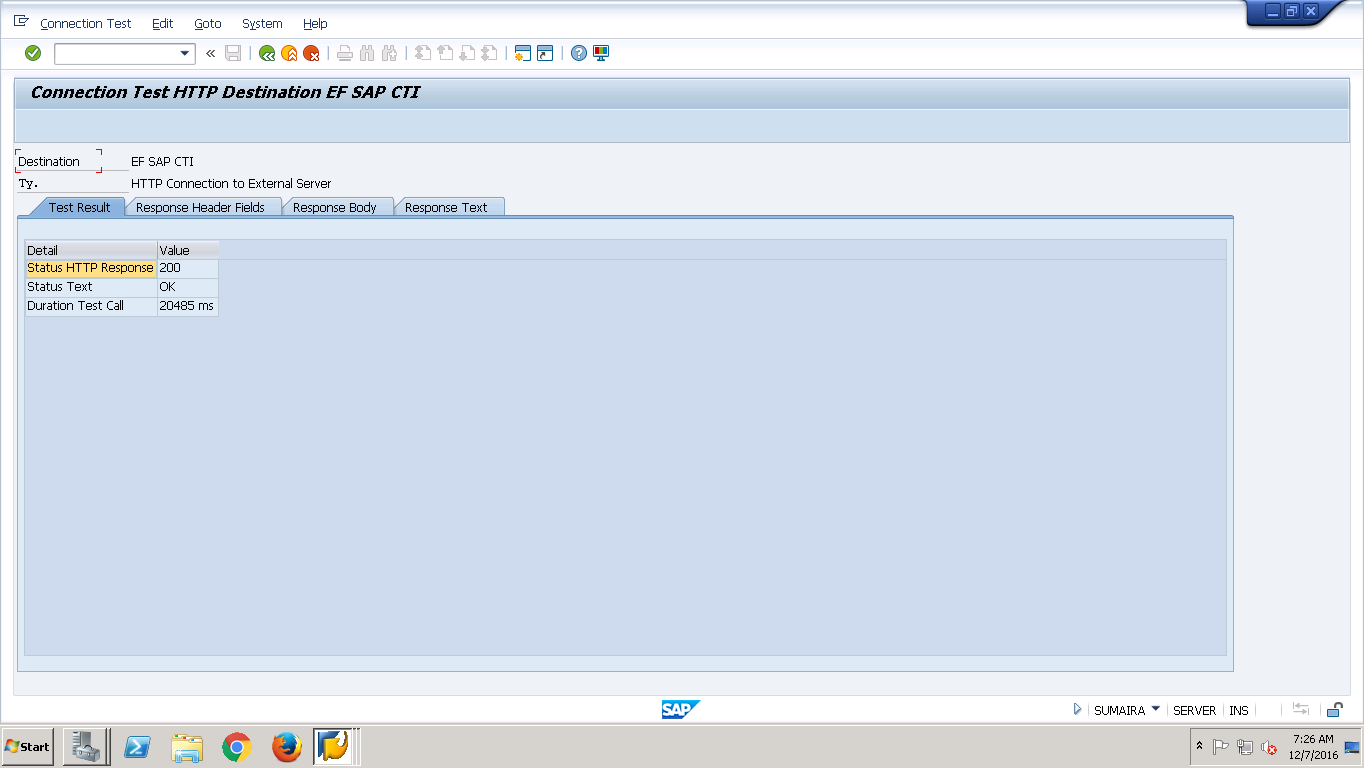Click the Save icon on the toolbar
Screen dimensions: 1364x768
click(232, 53)
